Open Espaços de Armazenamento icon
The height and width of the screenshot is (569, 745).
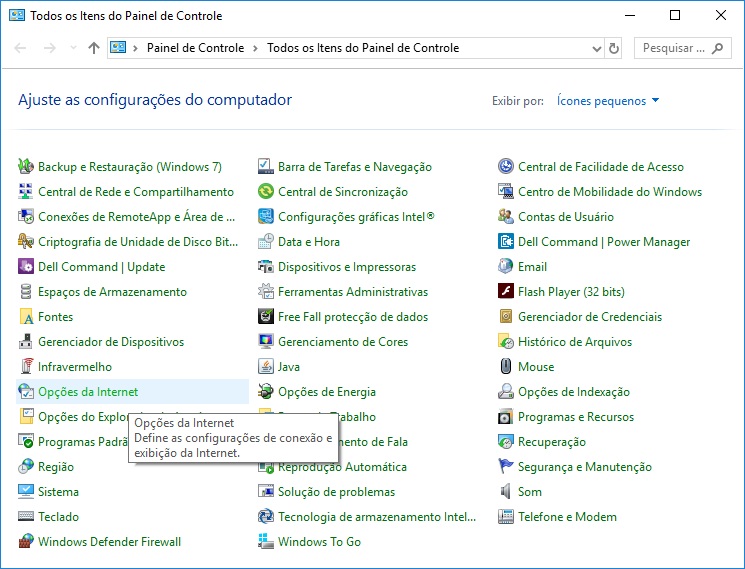26,292
